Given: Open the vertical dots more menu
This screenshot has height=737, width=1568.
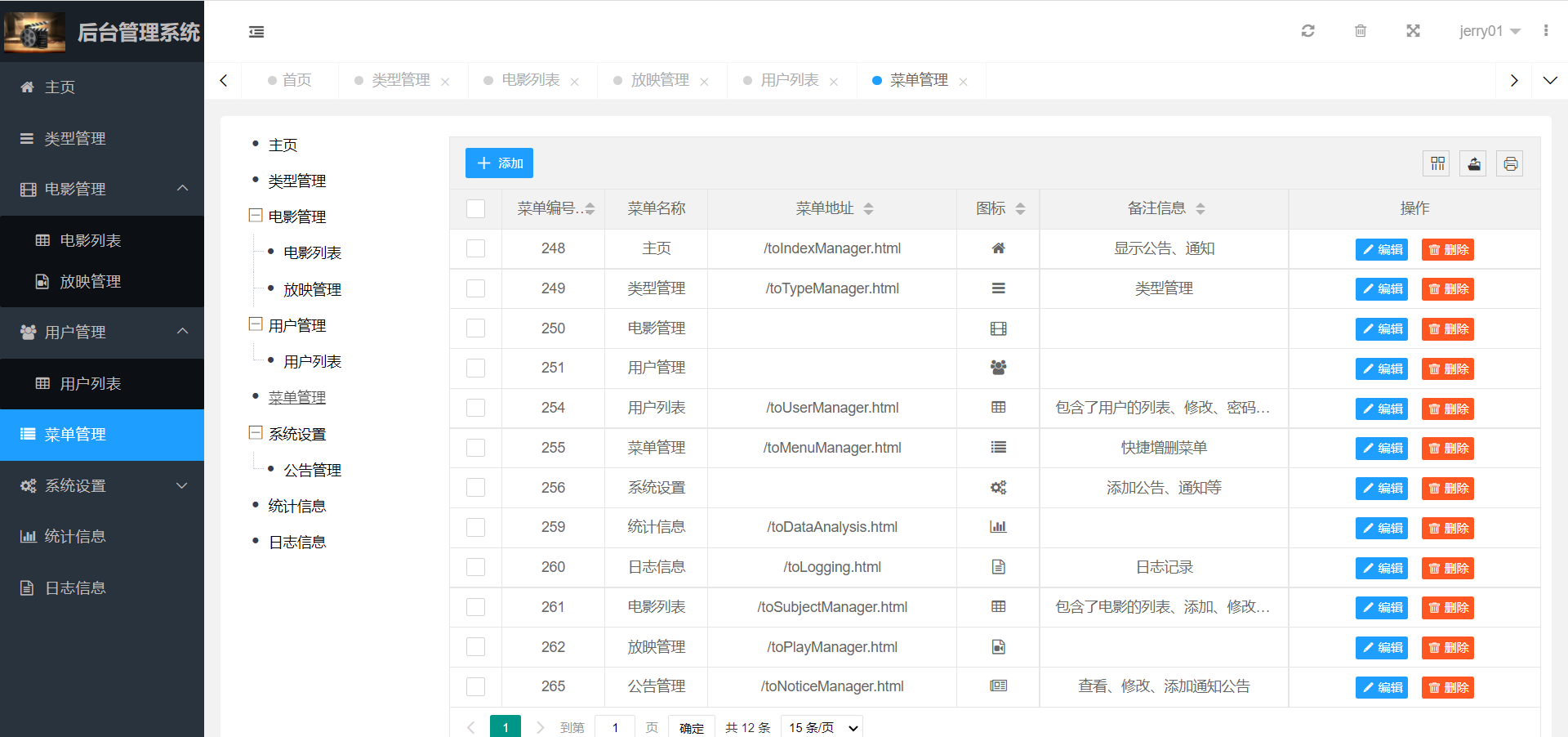Looking at the screenshot, I should click(1546, 31).
